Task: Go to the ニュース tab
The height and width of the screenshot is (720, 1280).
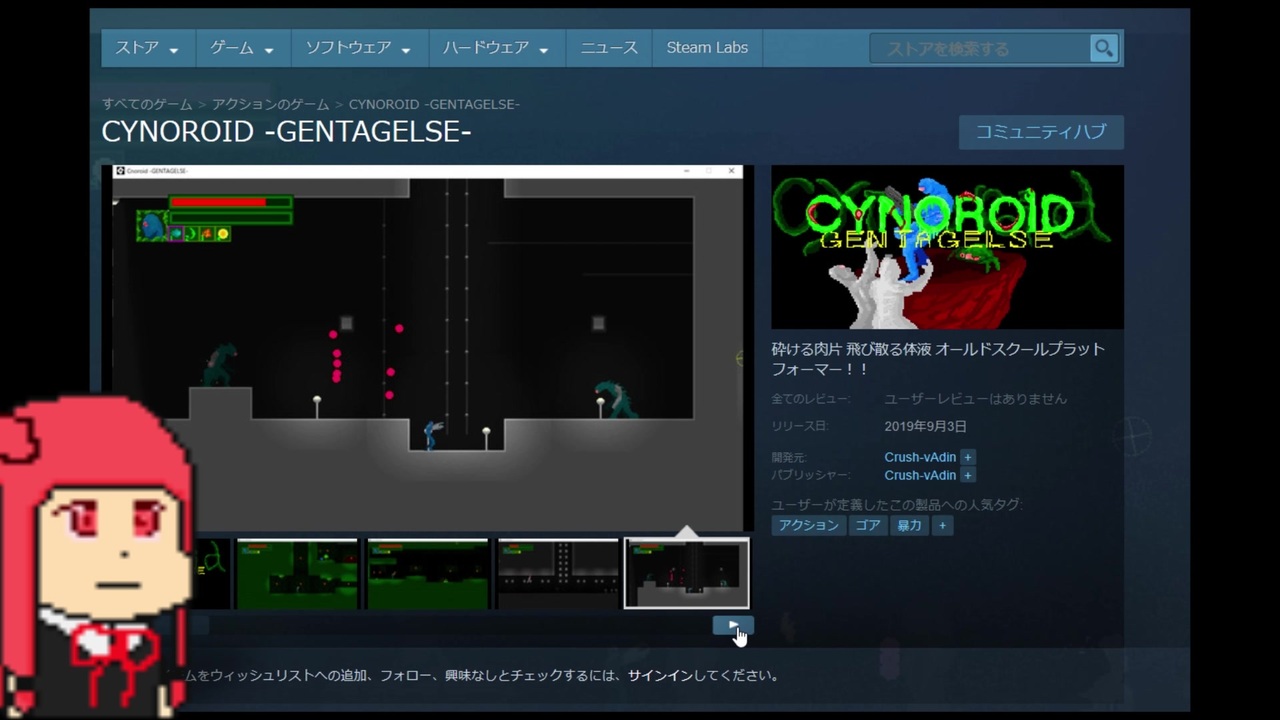Action: pyautogui.click(x=609, y=48)
